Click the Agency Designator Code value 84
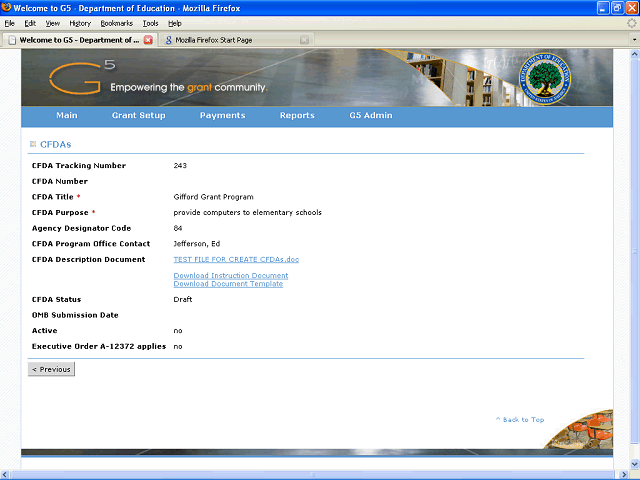The height and width of the screenshot is (480, 640). 178,228
